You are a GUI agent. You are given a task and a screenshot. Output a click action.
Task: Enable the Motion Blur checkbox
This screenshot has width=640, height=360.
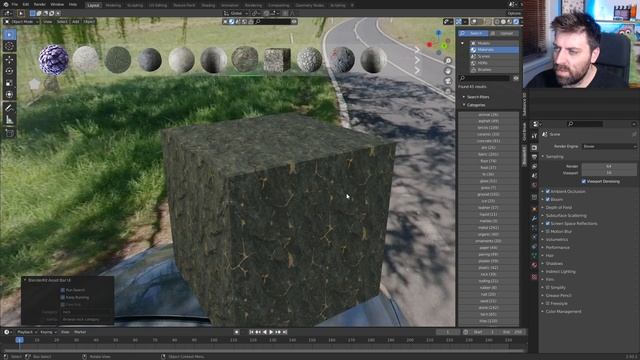click(x=548, y=231)
